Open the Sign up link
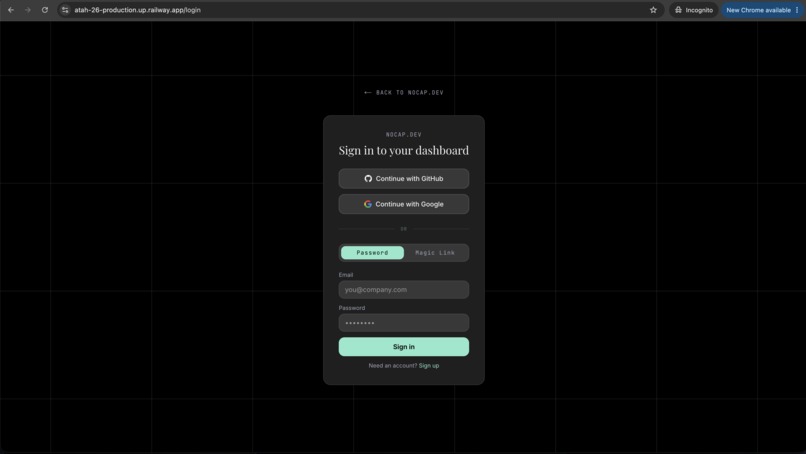Image resolution: width=806 pixels, height=454 pixels. (429, 366)
